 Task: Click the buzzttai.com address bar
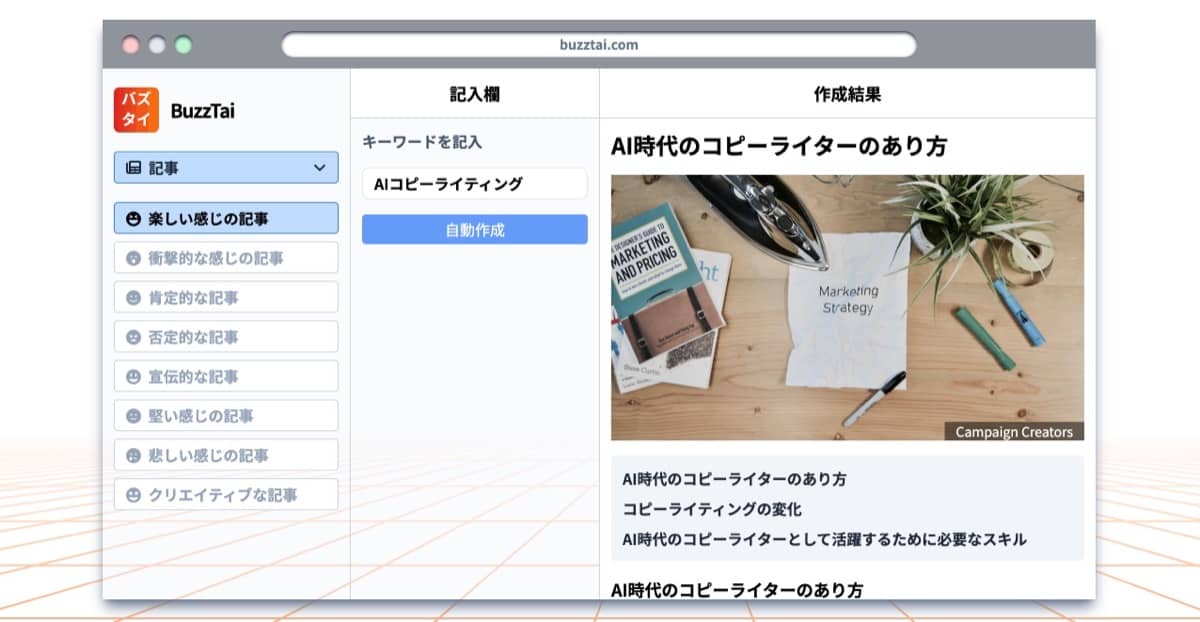coord(599,45)
